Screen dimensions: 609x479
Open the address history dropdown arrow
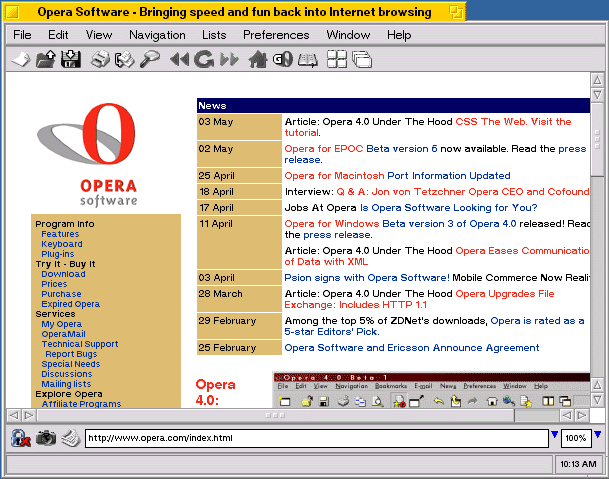[555, 434]
